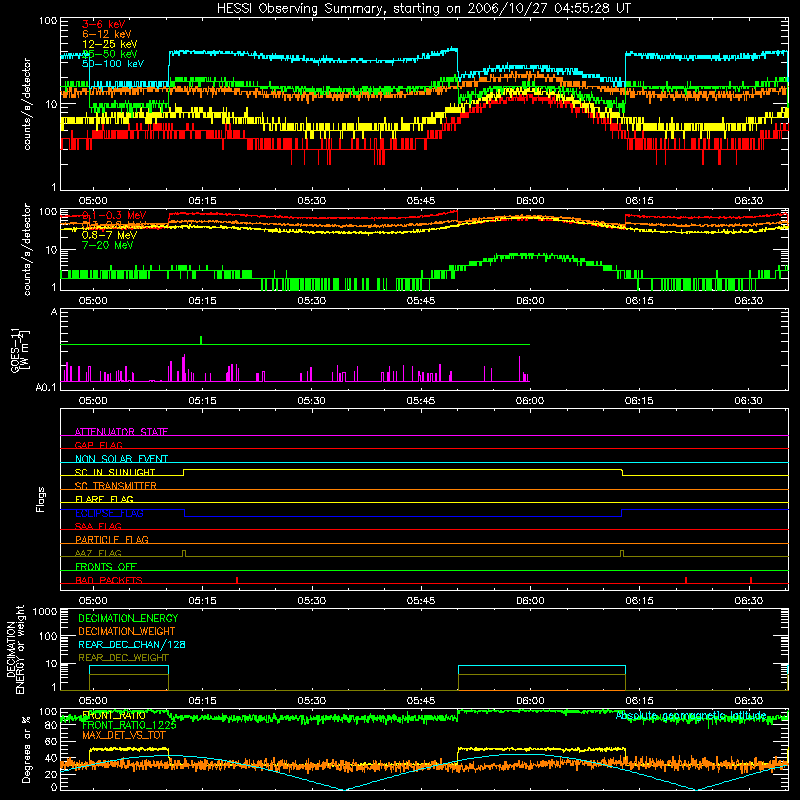The image size is (800, 800).
Task: Select the ECLIPSE_FLAG label
Action: [110, 513]
